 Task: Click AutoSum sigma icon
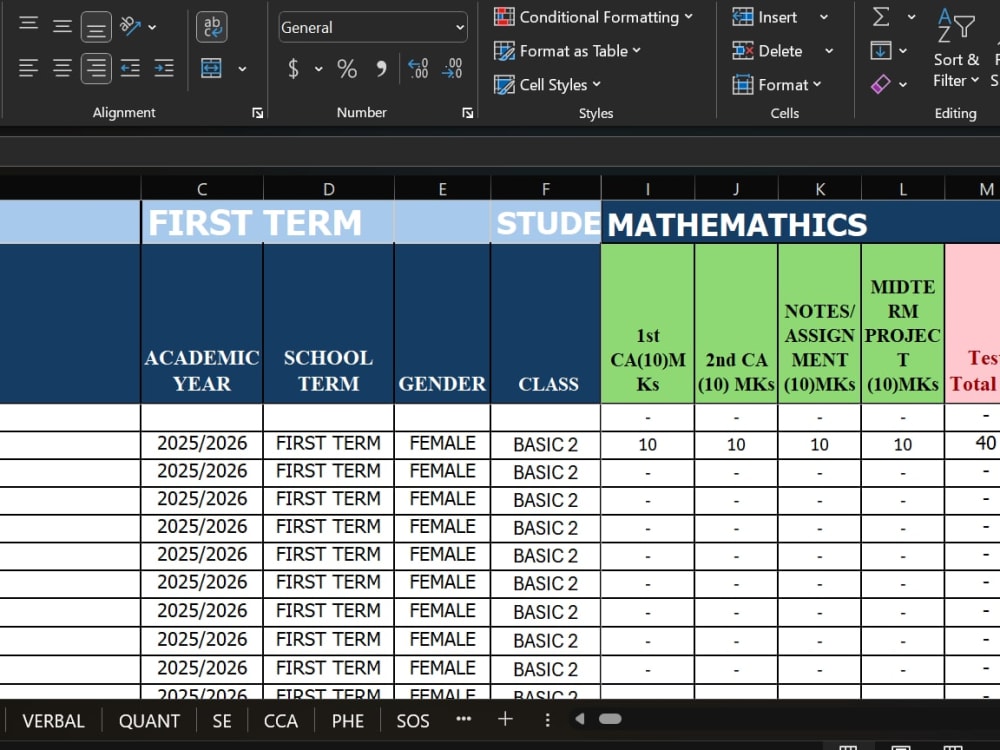pos(881,17)
